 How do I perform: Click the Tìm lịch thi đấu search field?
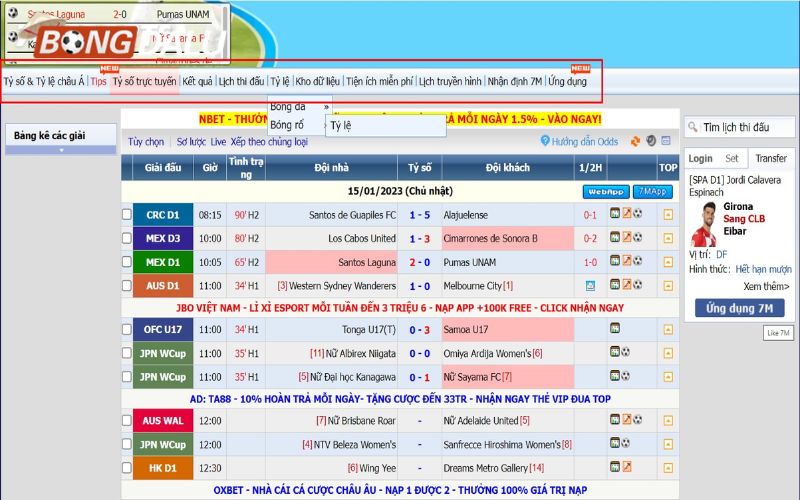pos(739,127)
